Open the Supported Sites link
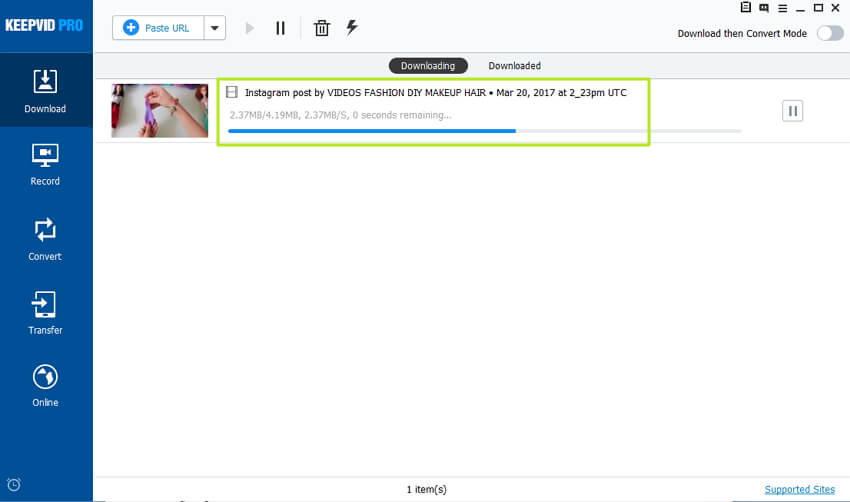This screenshot has height=502, width=850. 800,490
